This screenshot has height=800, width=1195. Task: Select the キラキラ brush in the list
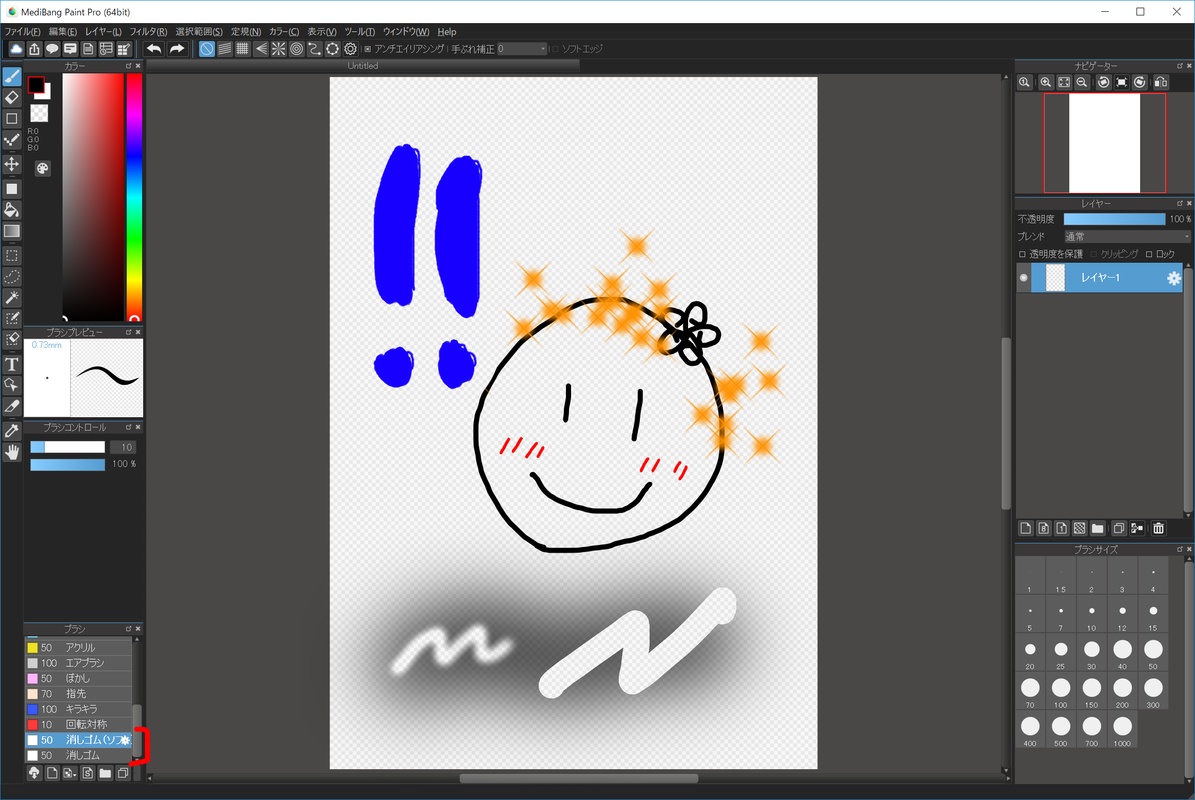80,709
